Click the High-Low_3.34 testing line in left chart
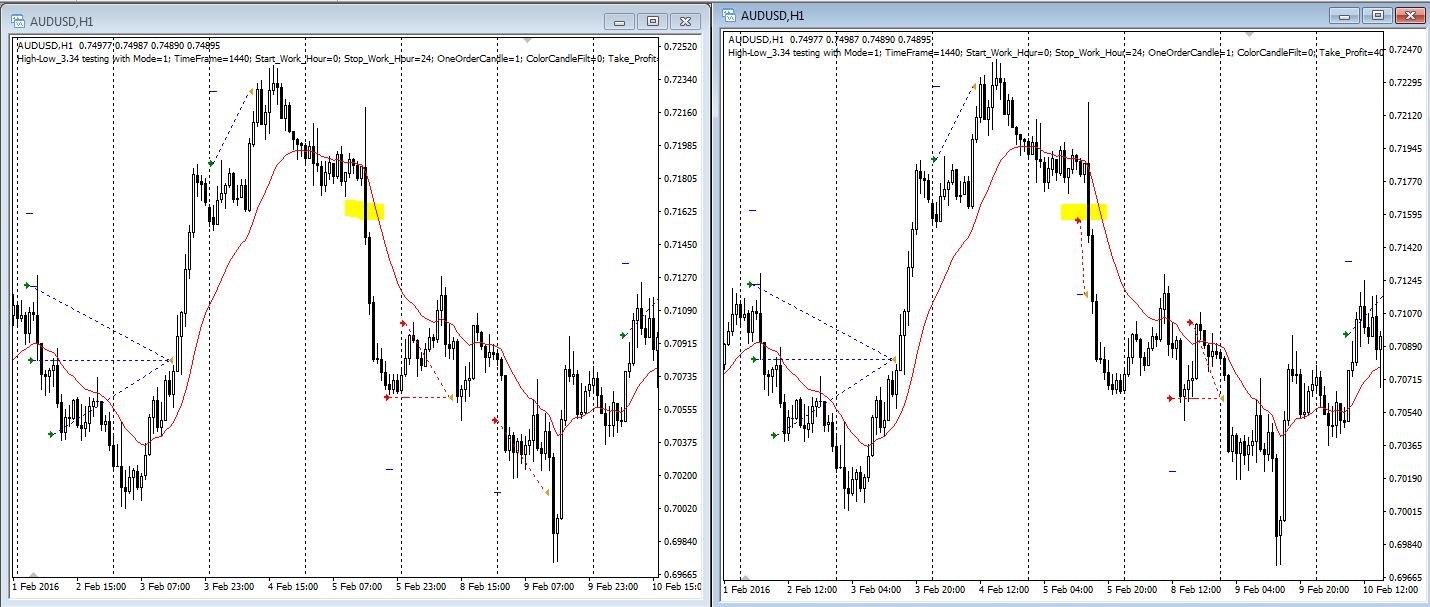 coord(336,58)
